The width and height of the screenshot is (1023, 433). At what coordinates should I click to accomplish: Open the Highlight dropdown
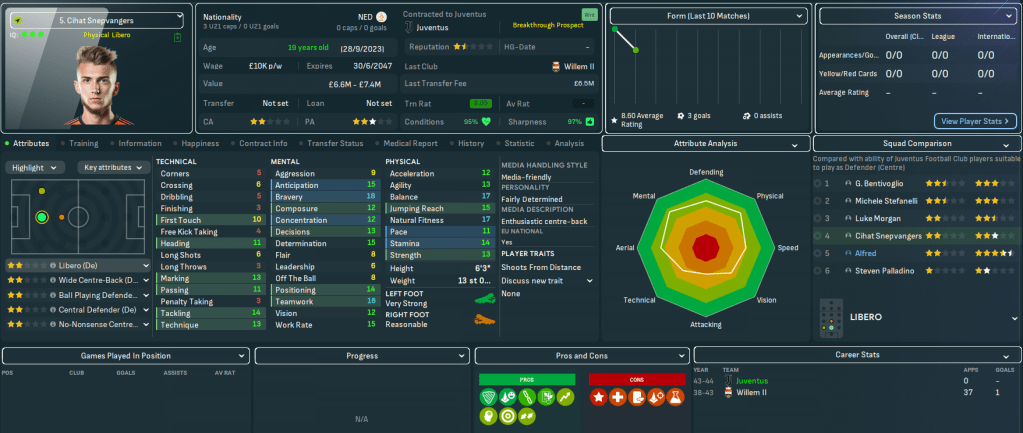38,168
